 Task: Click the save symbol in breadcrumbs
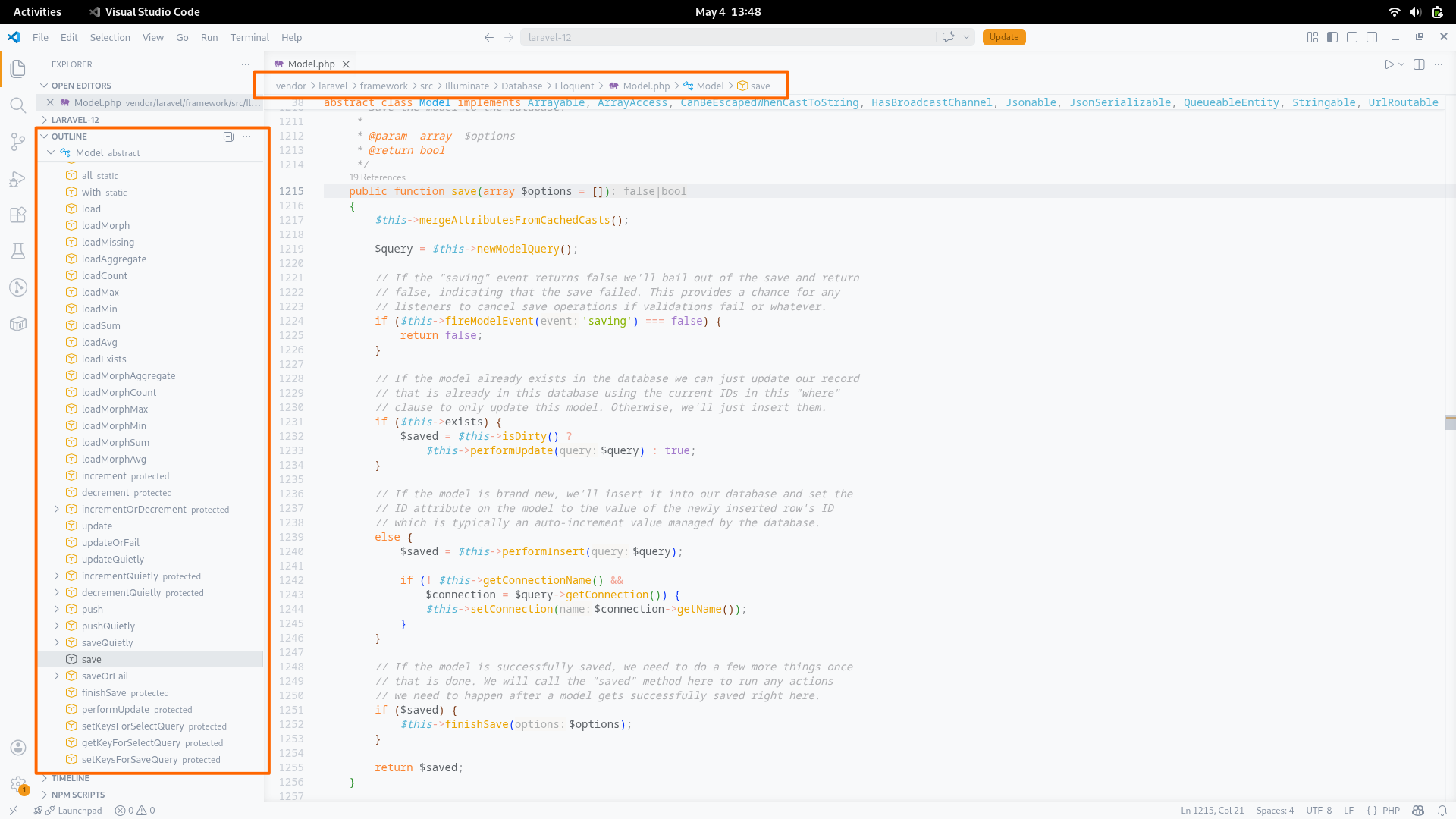(x=755, y=86)
